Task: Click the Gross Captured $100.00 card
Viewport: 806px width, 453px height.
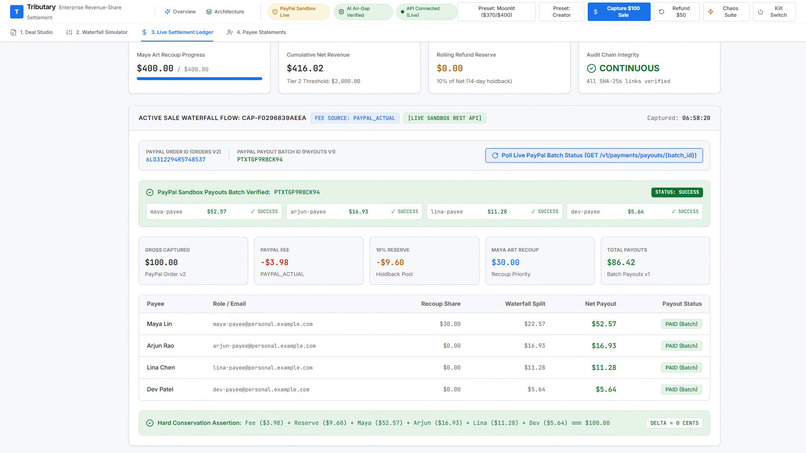Action: coord(193,261)
